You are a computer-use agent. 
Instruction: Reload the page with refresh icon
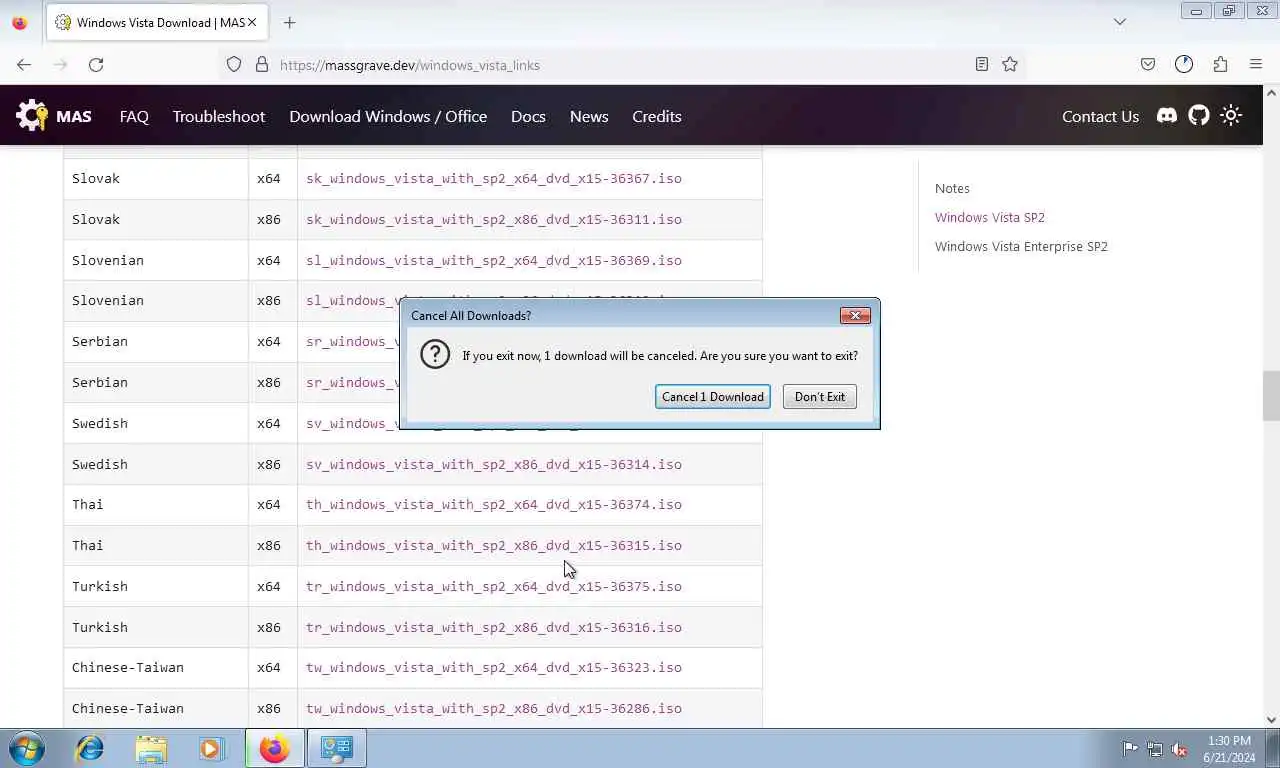[96, 64]
